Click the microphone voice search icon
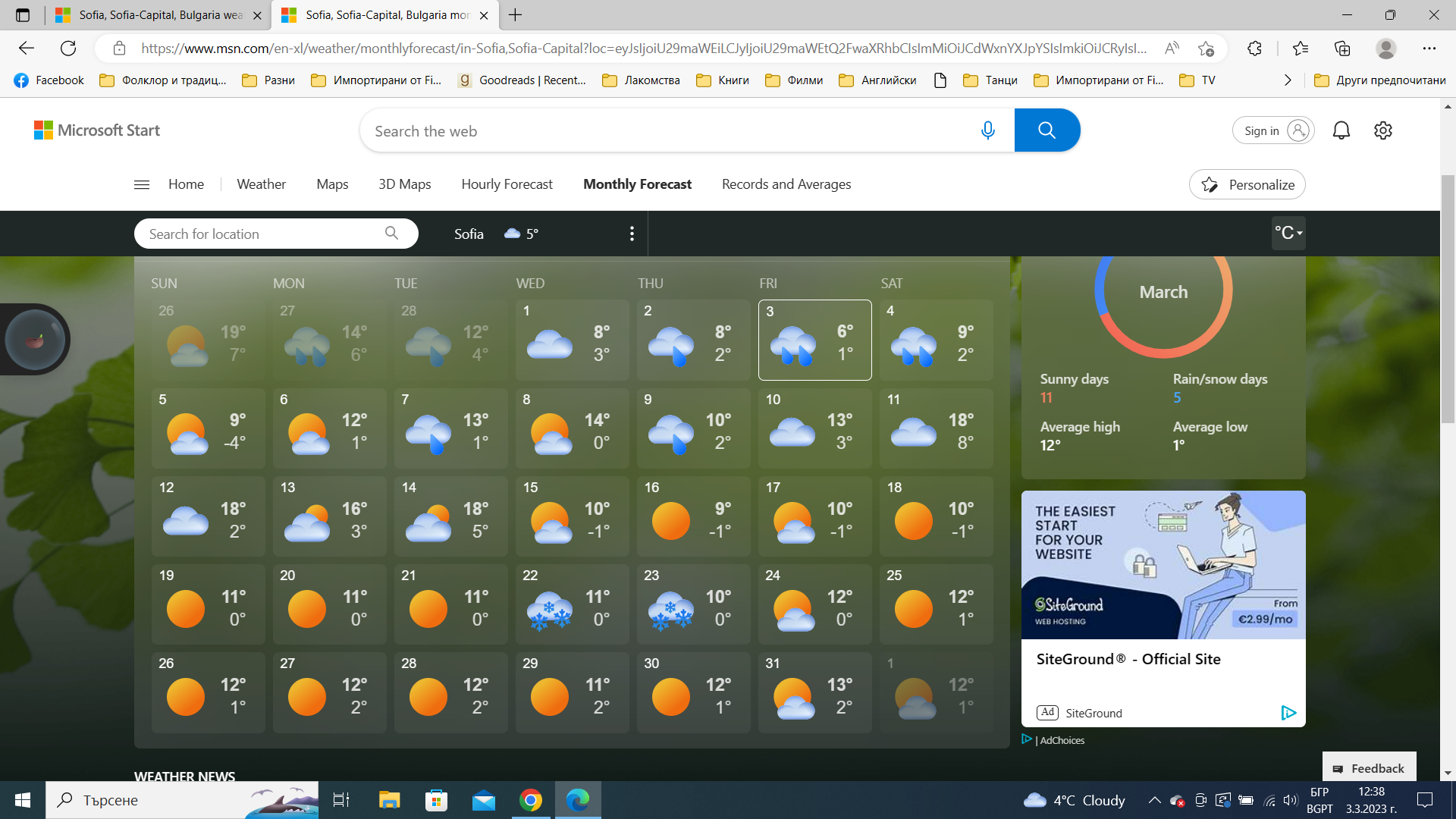This screenshot has height=819, width=1456. click(x=987, y=130)
